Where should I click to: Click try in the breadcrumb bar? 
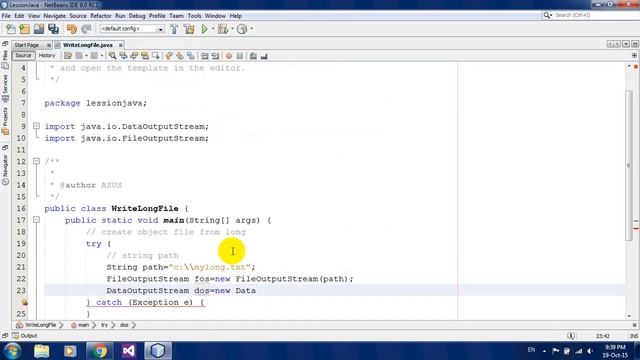(104, 325)
